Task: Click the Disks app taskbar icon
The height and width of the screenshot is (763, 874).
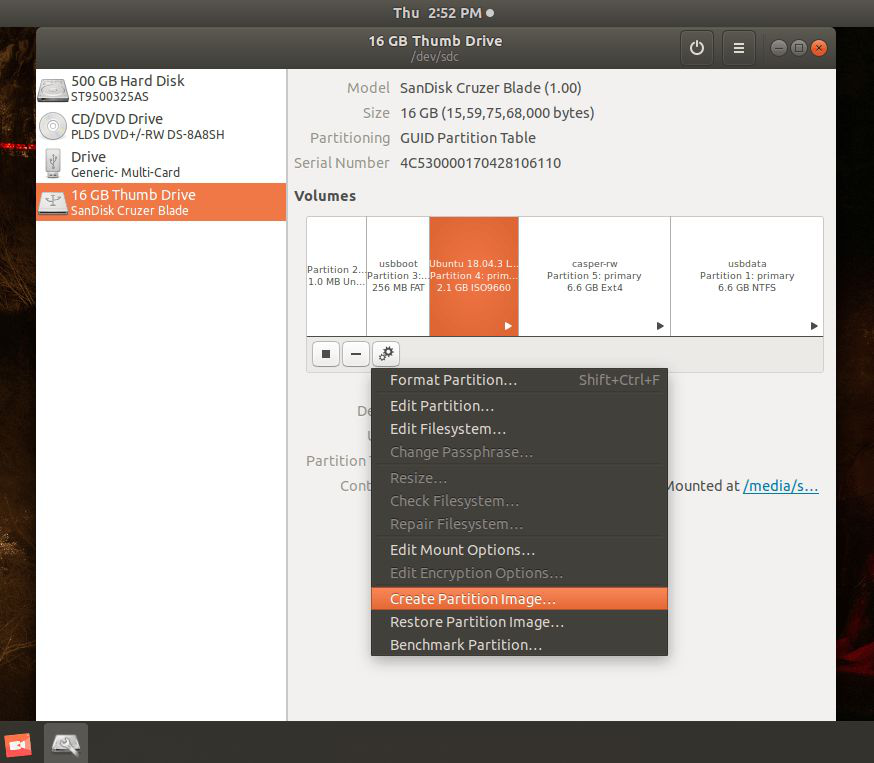Action: pyautogui.click(x=65, y=744)
